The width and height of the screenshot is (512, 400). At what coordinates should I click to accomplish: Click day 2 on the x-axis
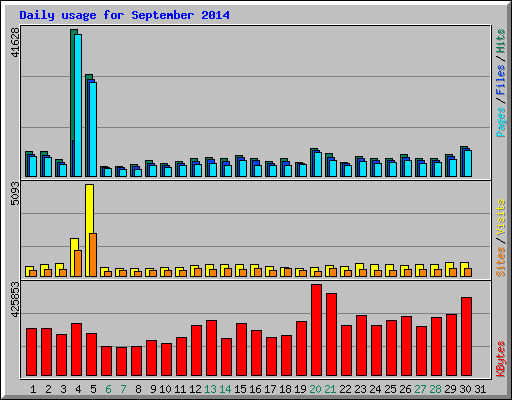coord(48,389)
